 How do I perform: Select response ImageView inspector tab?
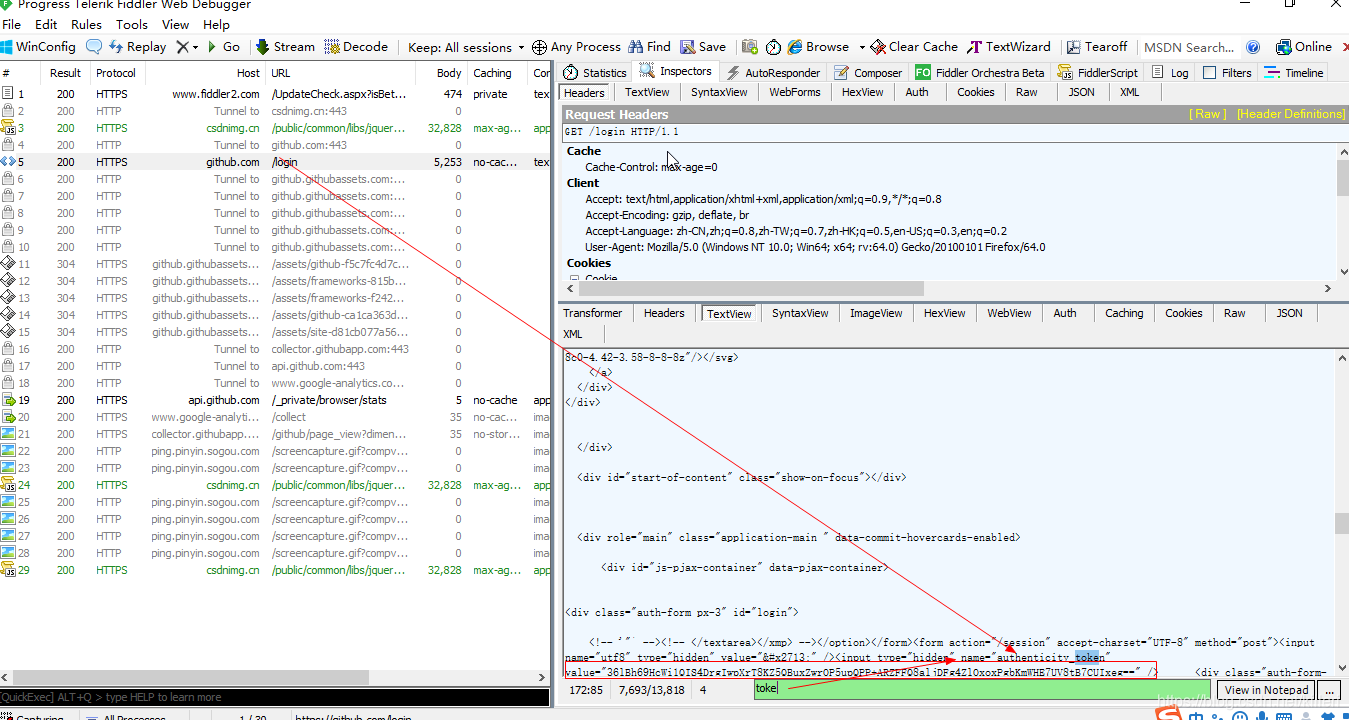876,313
